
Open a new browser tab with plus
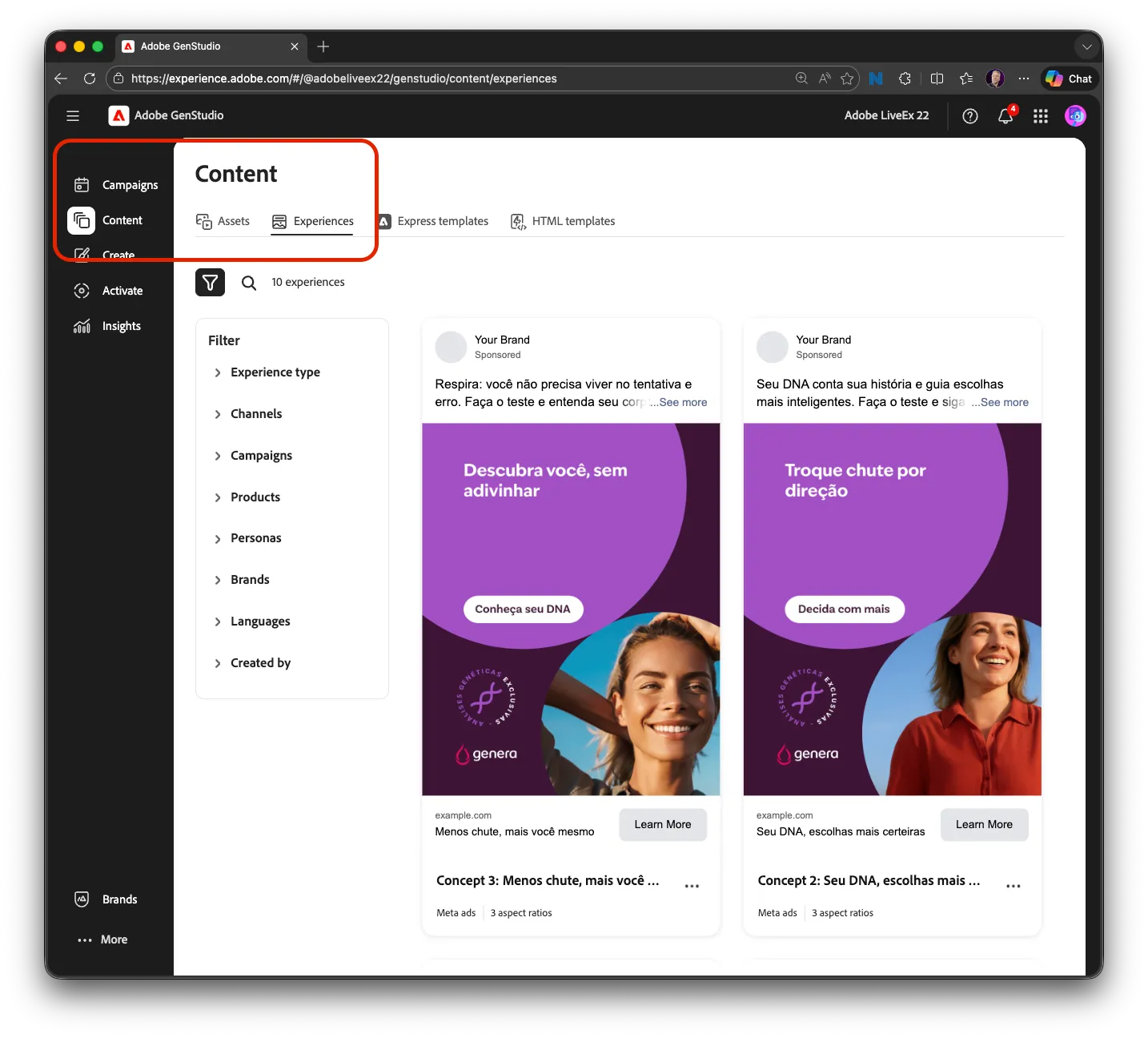pos(323,46)
